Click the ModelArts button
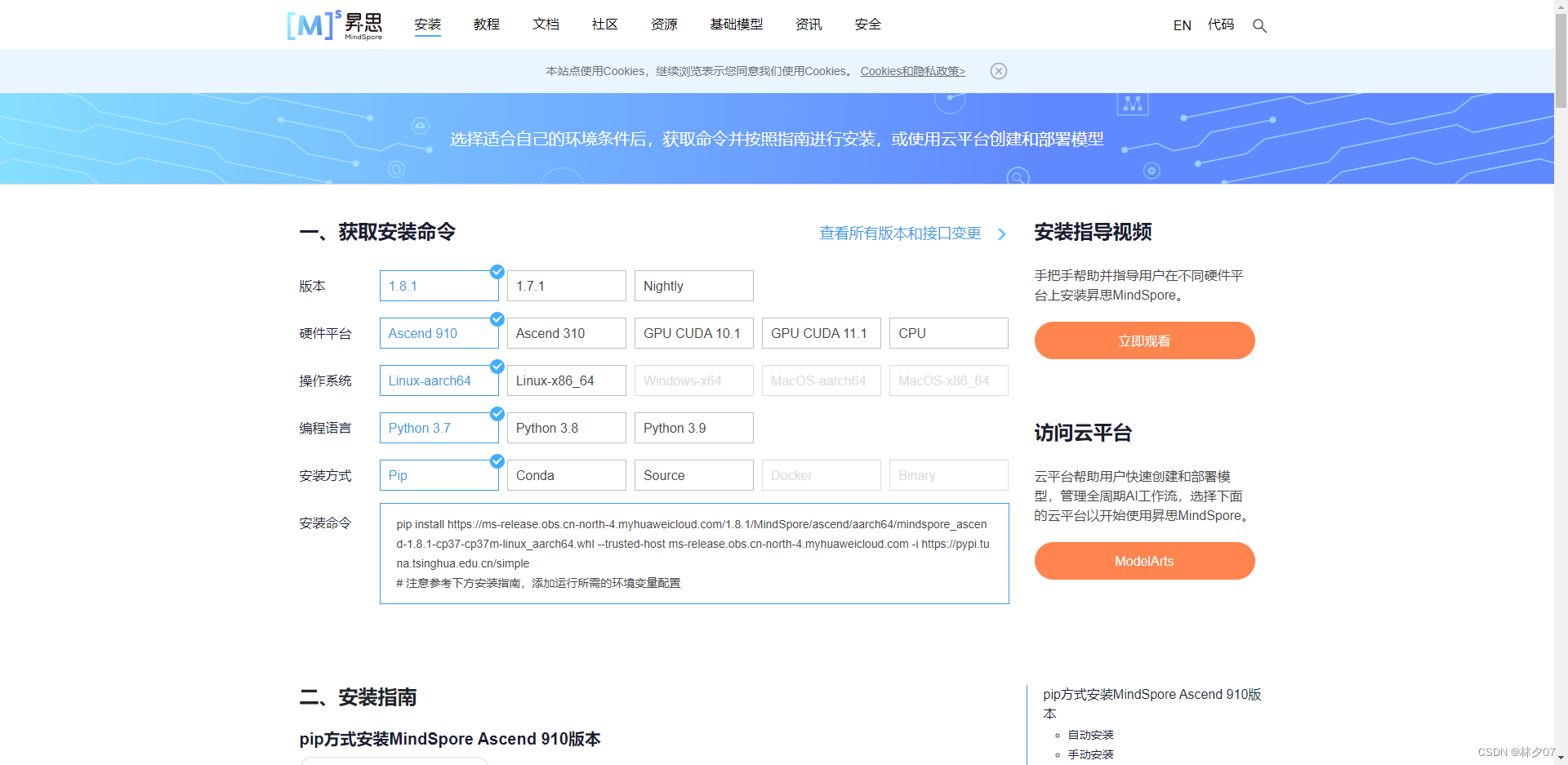The image size is (1568, 765). pyautogui.click(x=1144, y=561)
